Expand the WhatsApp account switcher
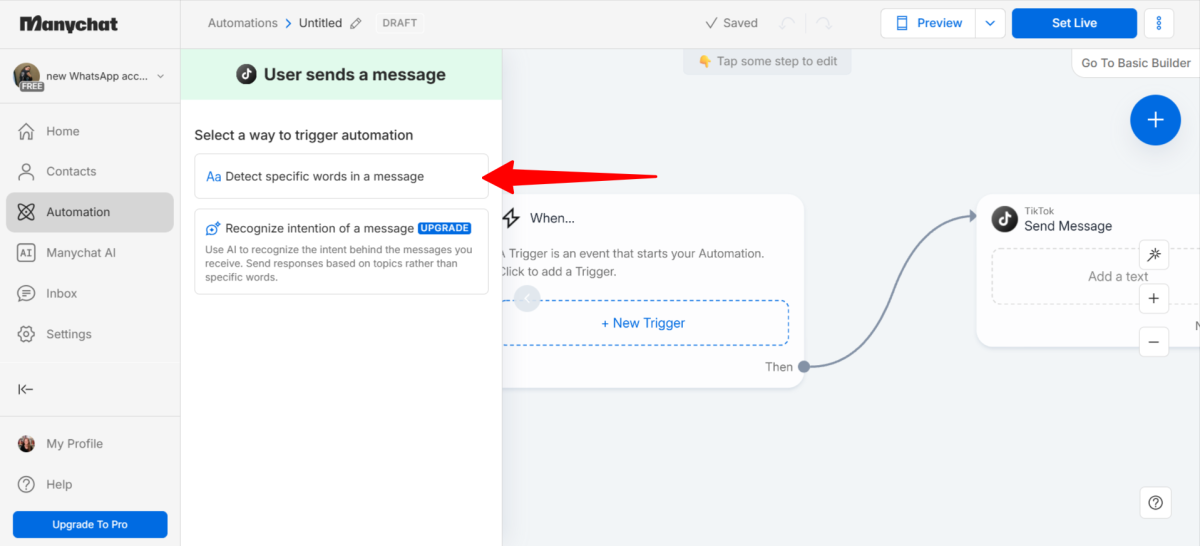This screenshot has height=546, width=1200. pos(161,76)
